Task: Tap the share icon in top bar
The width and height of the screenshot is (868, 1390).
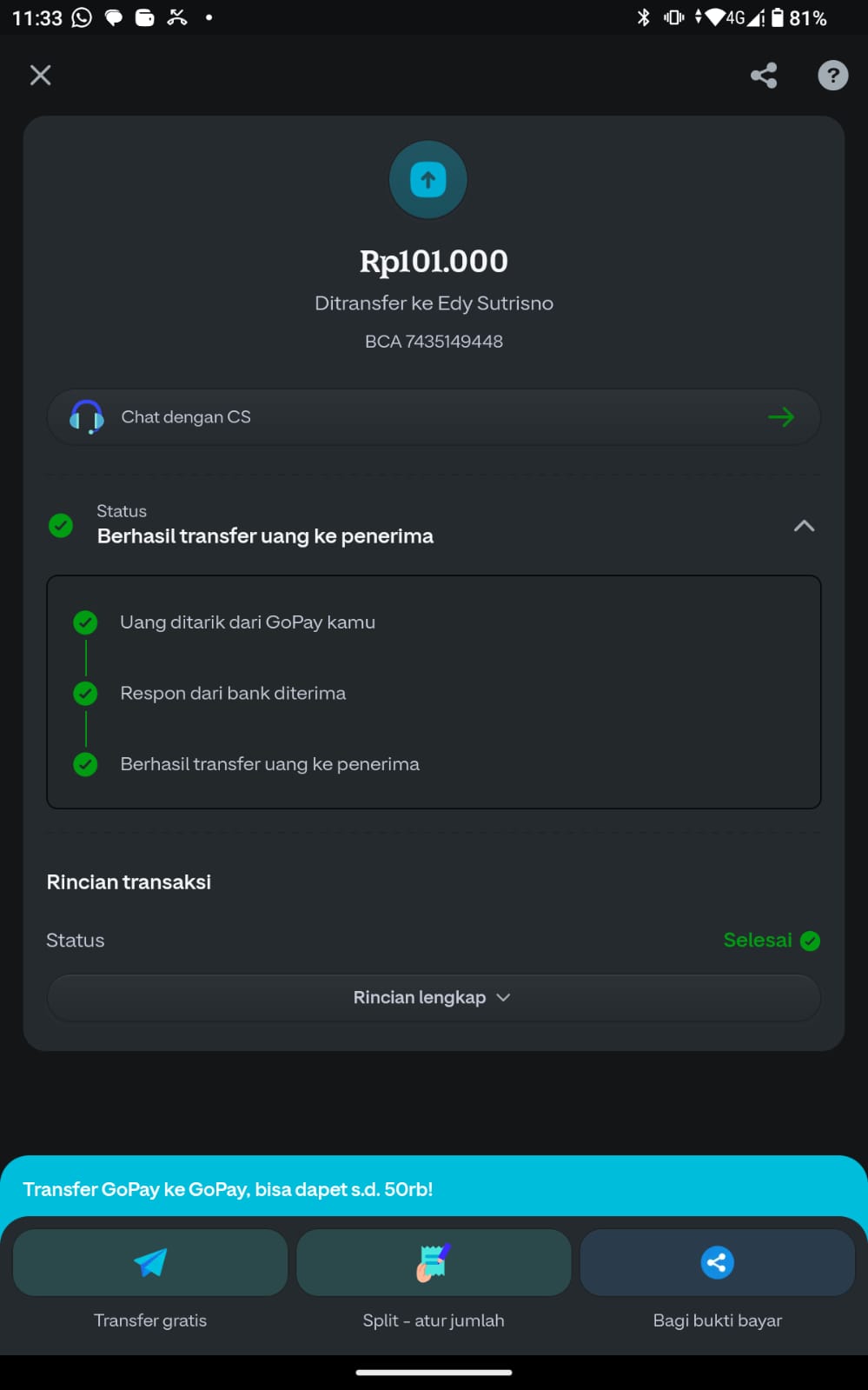Action: 764,76
